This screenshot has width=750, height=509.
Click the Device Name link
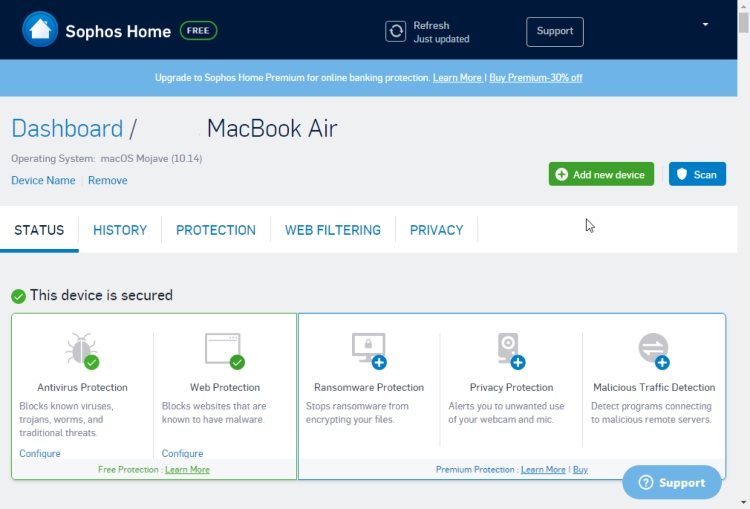[43, 180]
